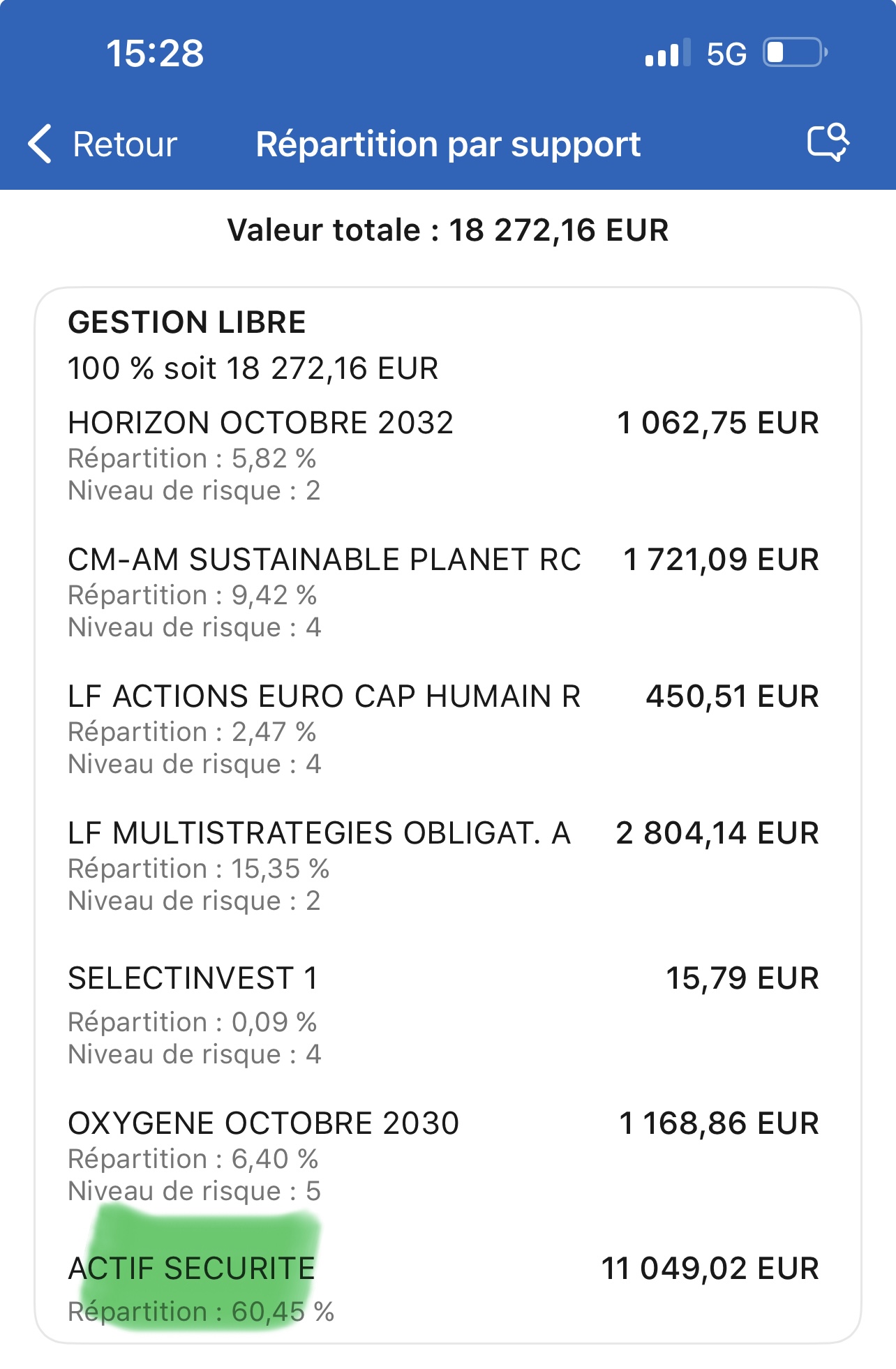Tap the back chevron arrow icon
Image resolution: width=896 pixels, height=1369 pixels.
(x=40, y=144)
